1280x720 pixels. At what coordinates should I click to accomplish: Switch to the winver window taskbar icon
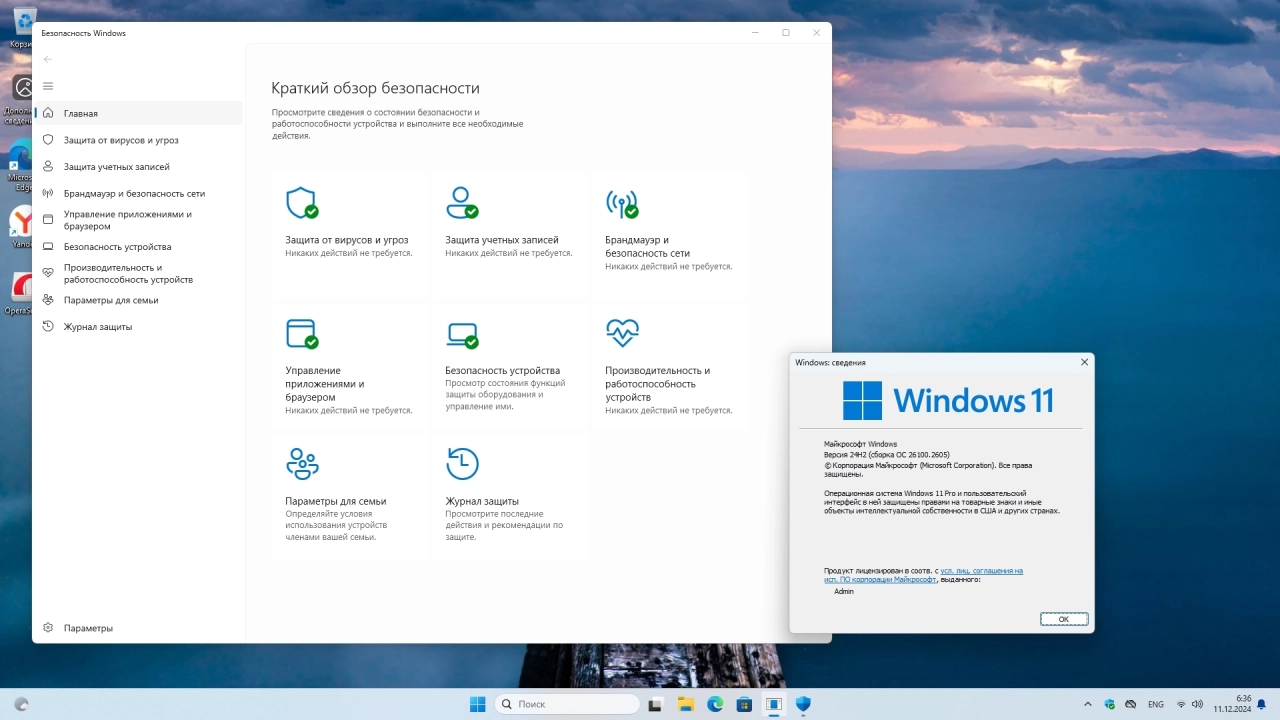773,704
